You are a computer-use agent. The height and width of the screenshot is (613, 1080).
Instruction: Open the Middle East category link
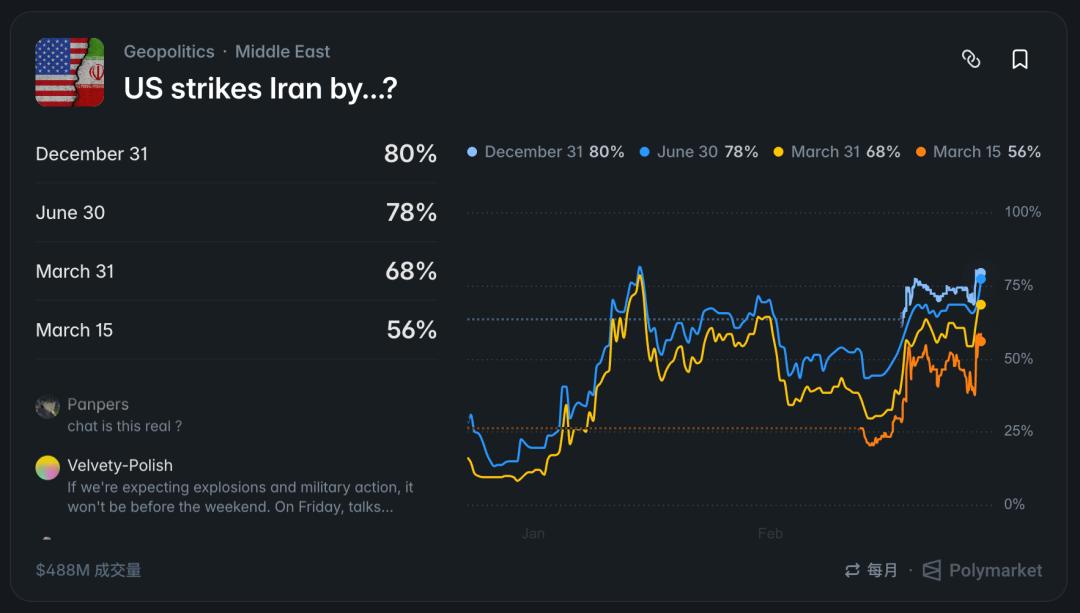pyautogui.click(x=282, y=51)
